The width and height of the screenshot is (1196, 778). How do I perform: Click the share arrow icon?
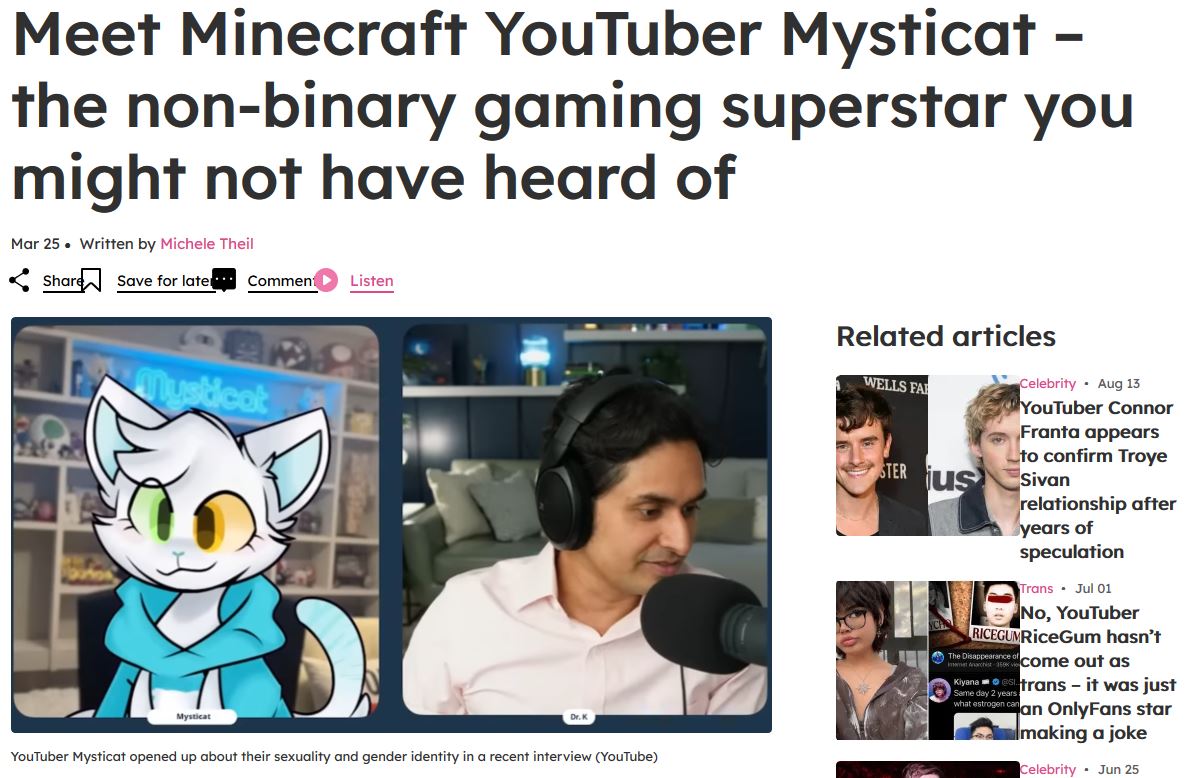19,280
